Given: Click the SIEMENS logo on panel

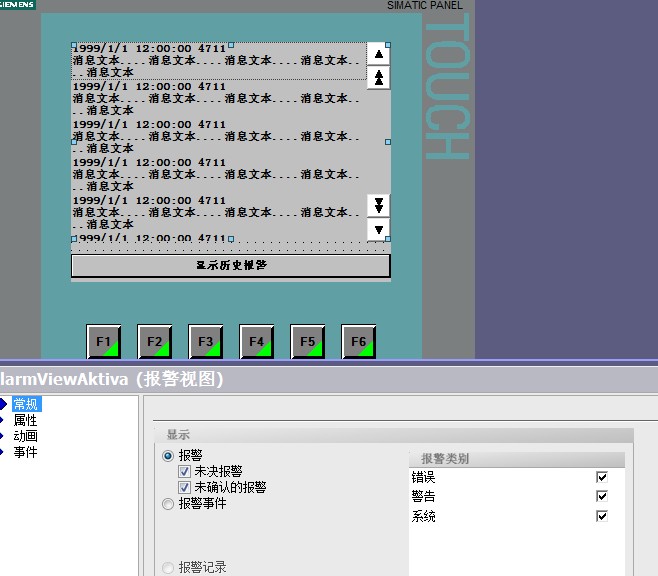Looking at the screenshot, I should coord(17,4).
